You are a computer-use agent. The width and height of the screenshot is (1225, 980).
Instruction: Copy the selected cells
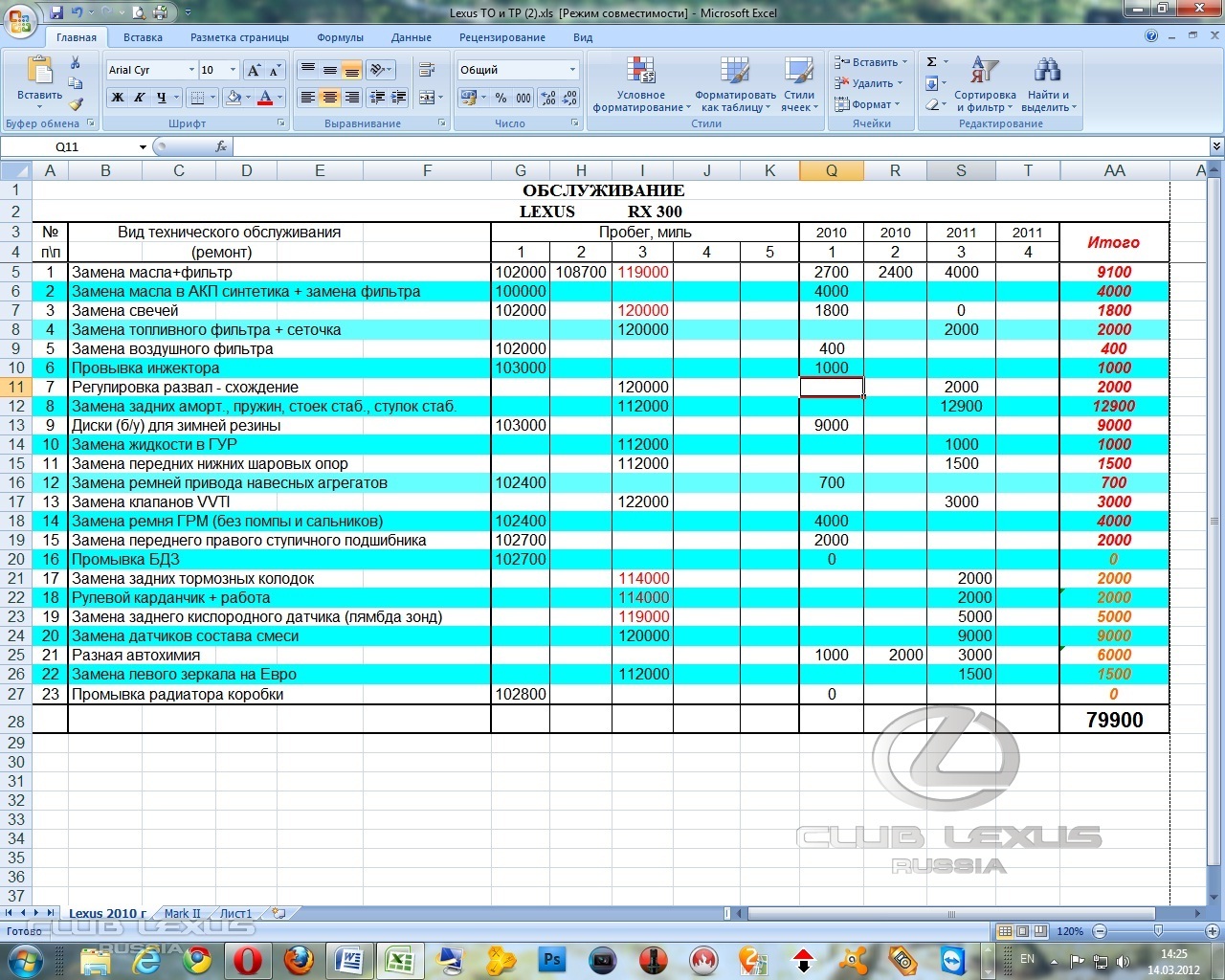(x=76, y=84)
